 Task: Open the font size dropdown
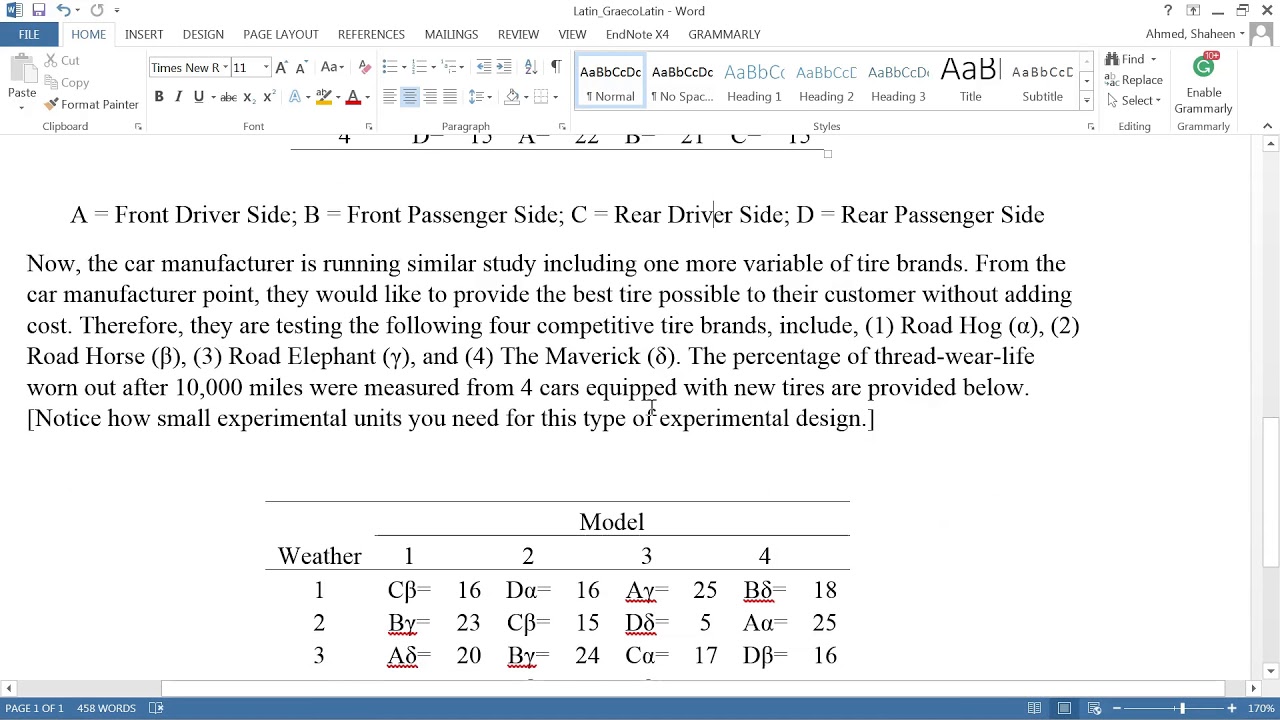266,67
